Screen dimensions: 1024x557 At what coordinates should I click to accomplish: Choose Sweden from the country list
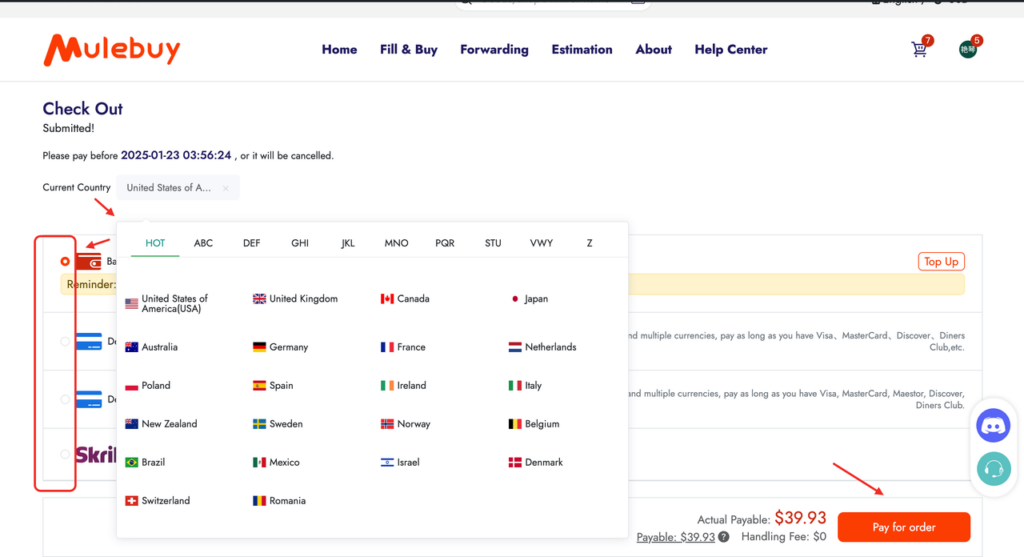click(x=278, y=424)
